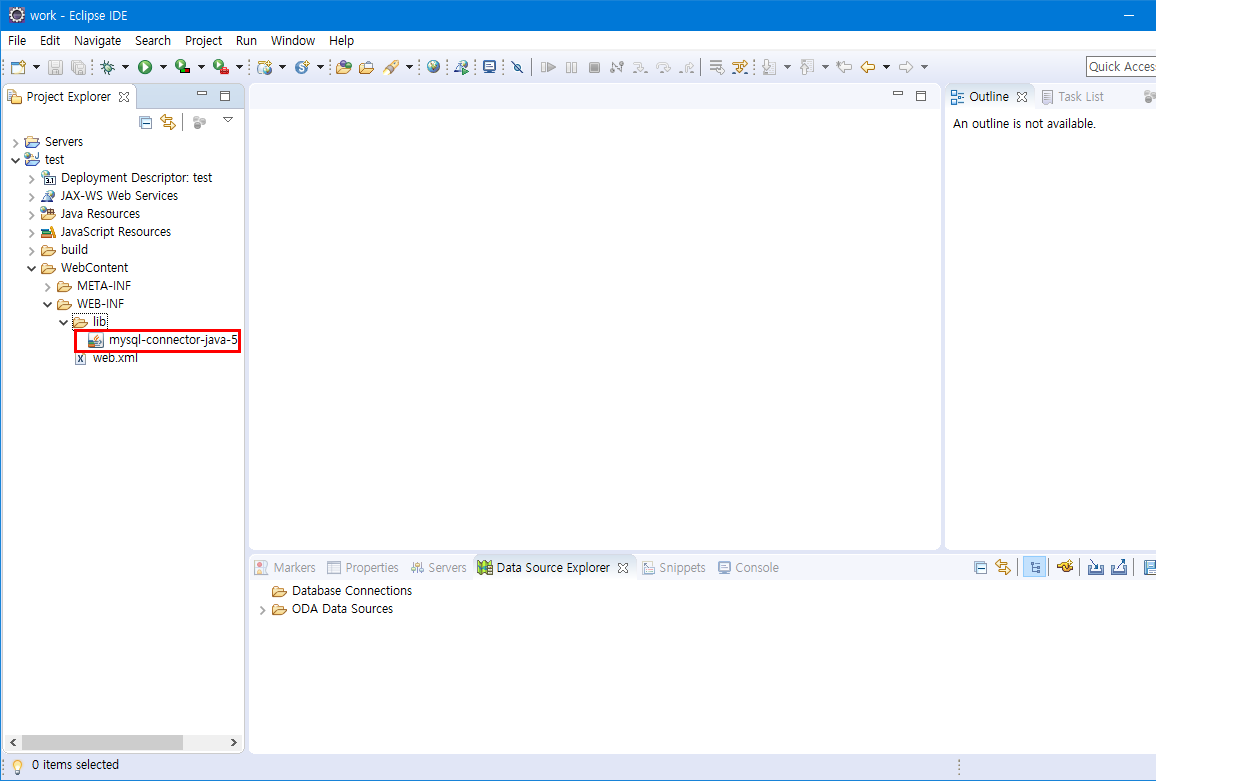
Task: Click the Open Console monitor icon
Action: pos(489,67)
